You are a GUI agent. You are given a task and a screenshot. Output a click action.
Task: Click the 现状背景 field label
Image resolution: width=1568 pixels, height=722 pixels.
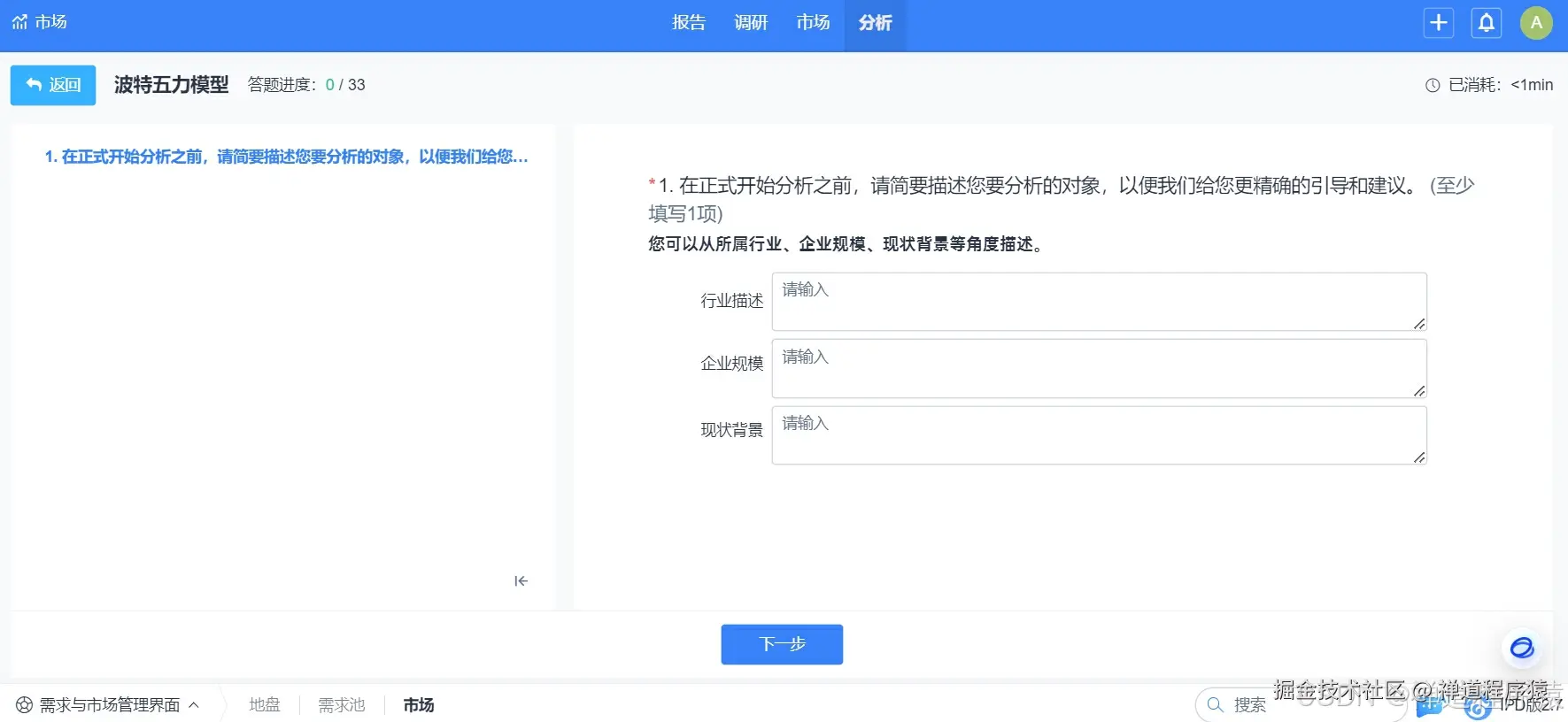(732, 430)
